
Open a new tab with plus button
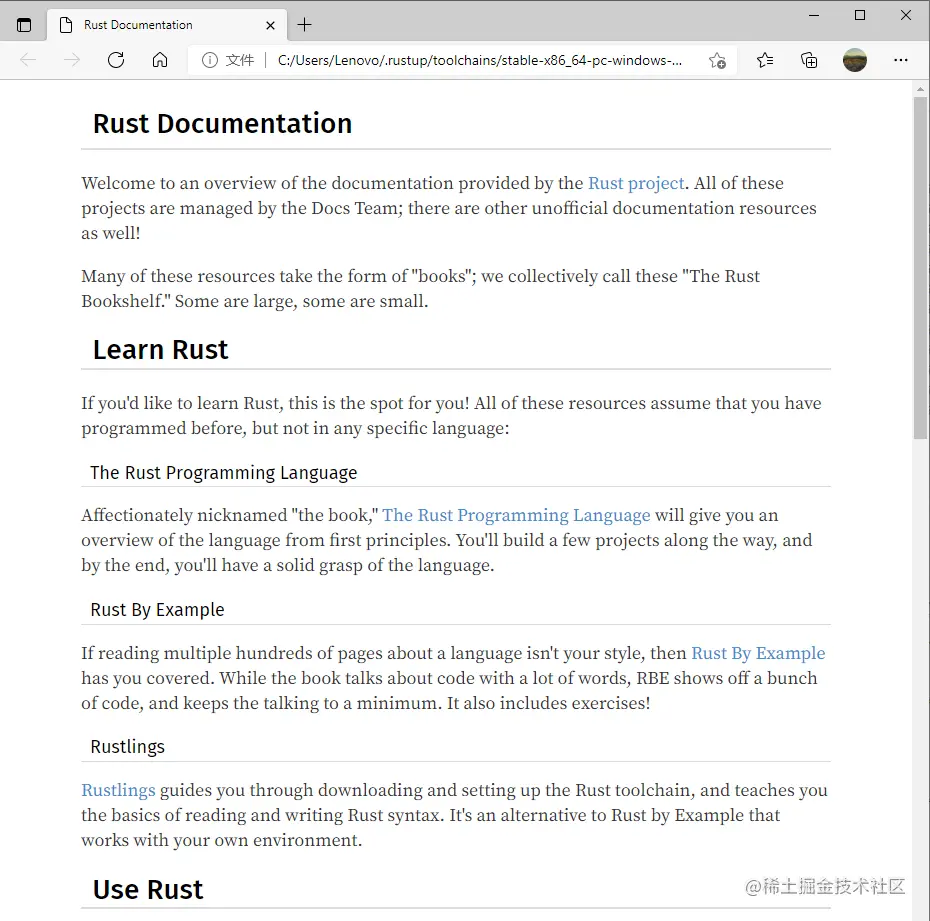tap(304, 25)
